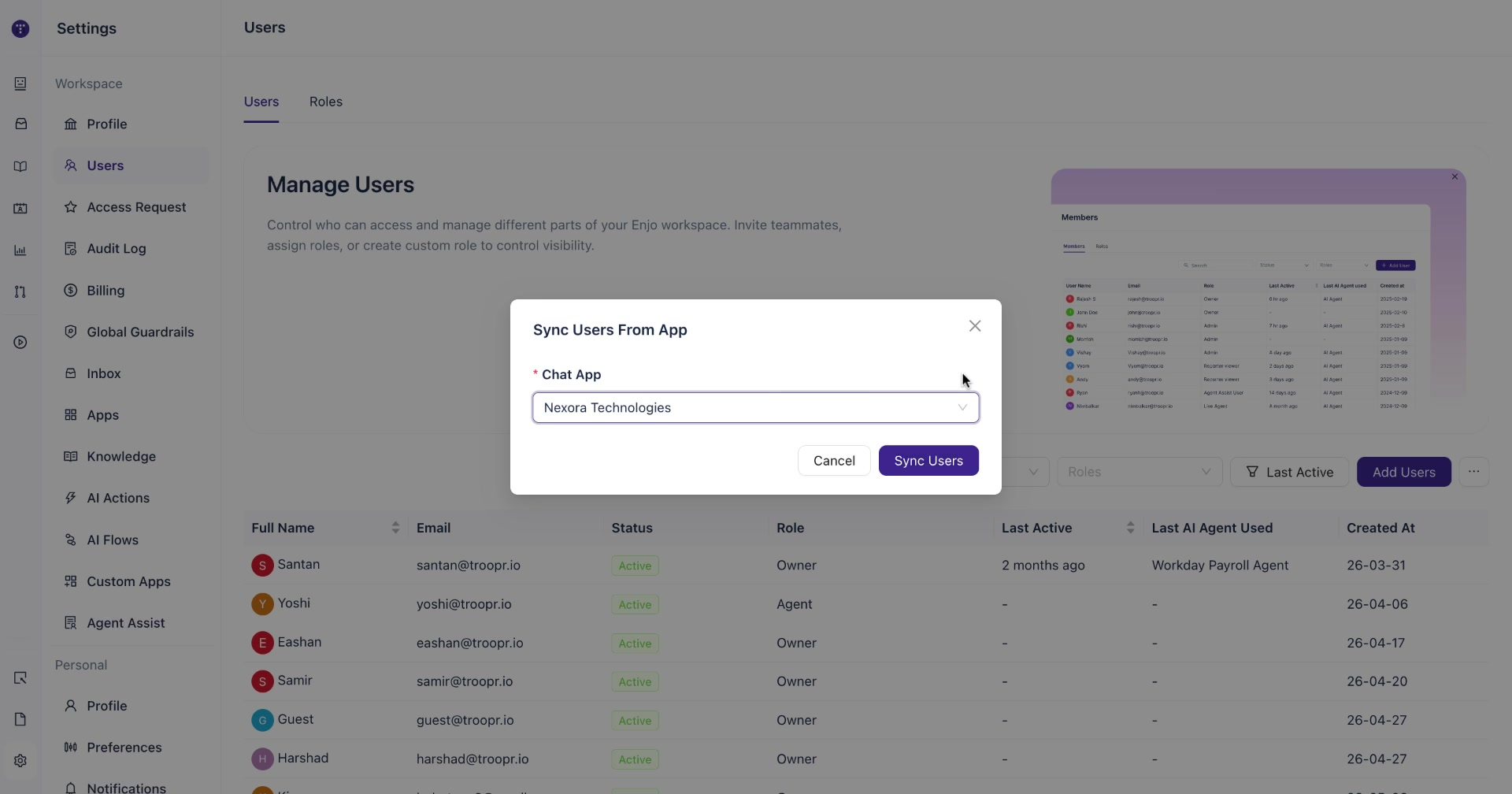Click the Notifications bell icon

[71, 788]
